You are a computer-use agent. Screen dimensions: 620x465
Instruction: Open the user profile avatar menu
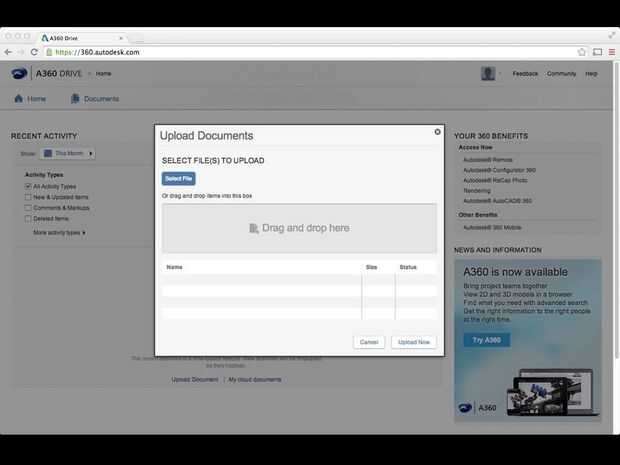pyautogui.click(x=488, y=74)
